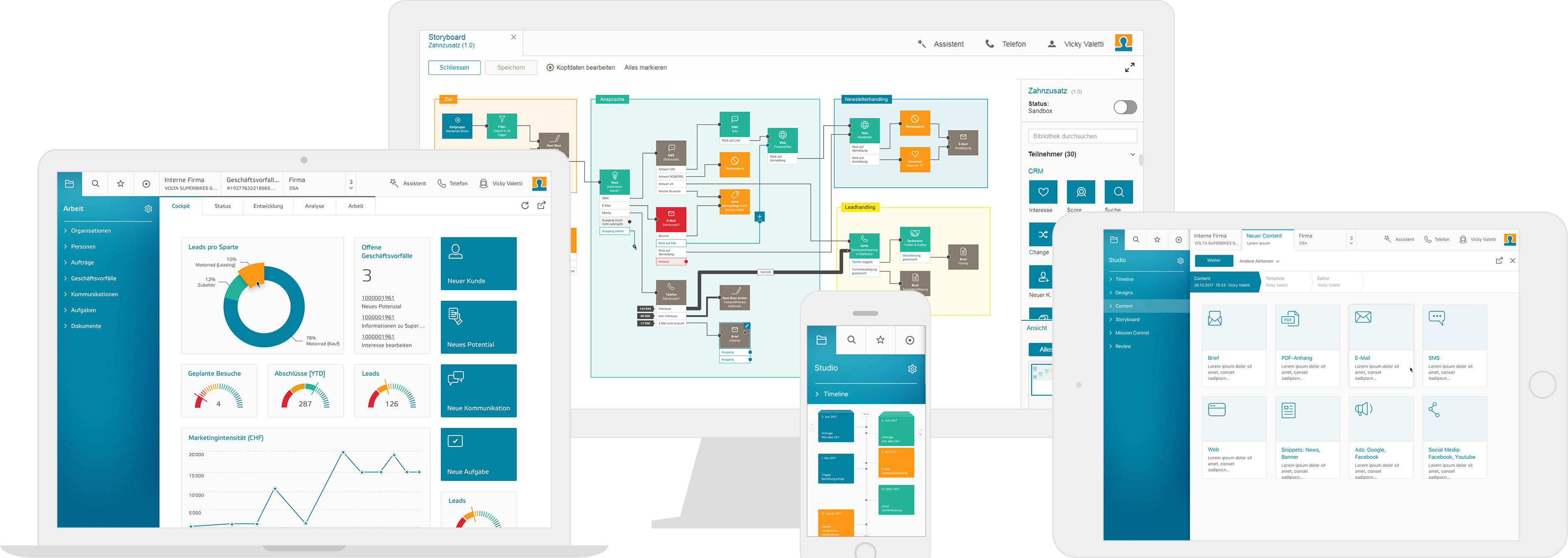Toggle the Sandbox status switch
This screenshot has width=1568, height=558.
(1124, 108)
